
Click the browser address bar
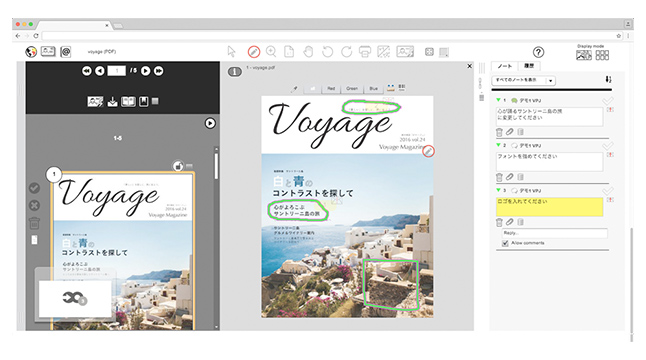[x=328, y=36]
